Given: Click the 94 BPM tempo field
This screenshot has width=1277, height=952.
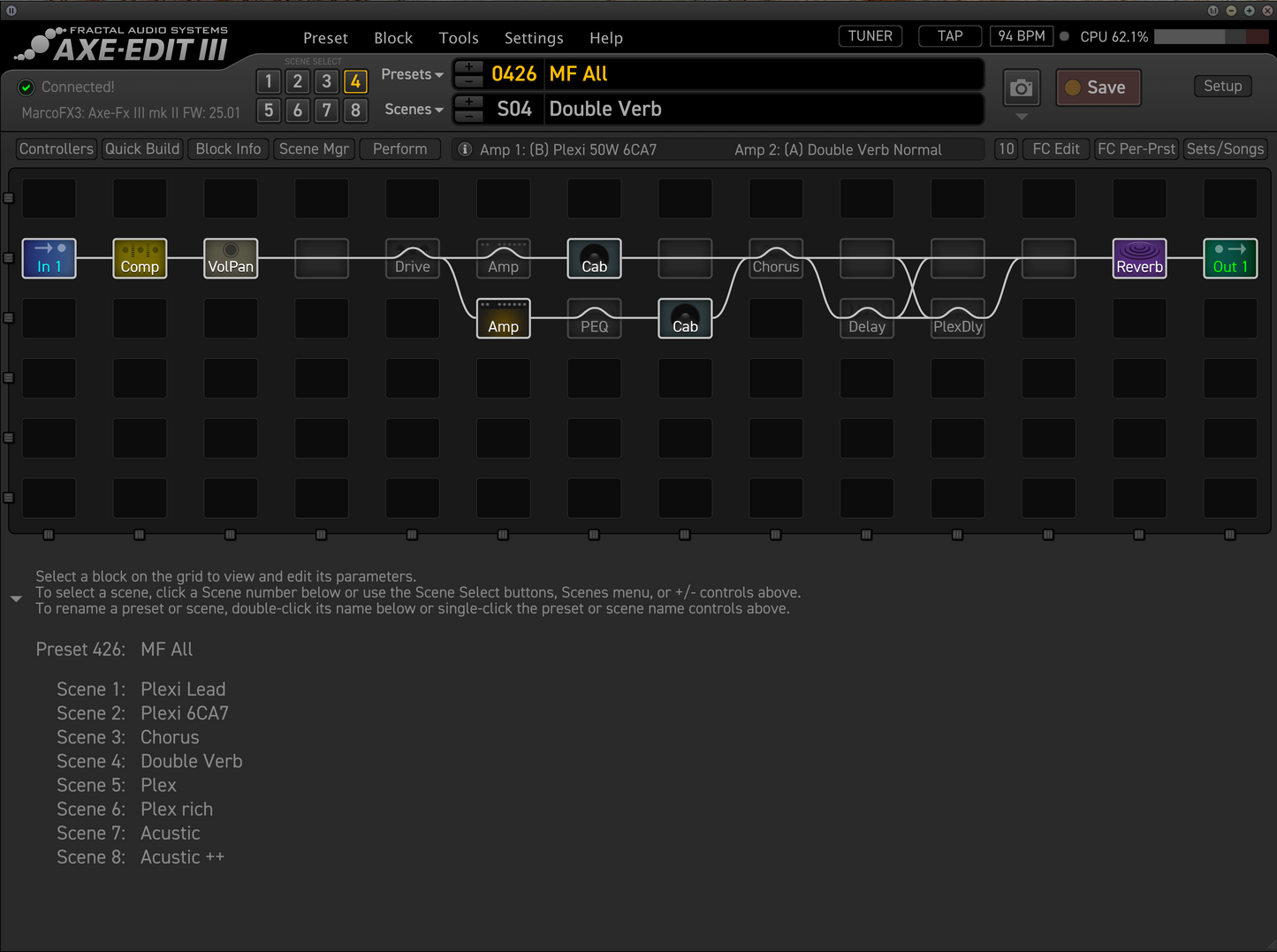Looking at the screenshot, I should pyautogui.click(x=1022, y=36).
